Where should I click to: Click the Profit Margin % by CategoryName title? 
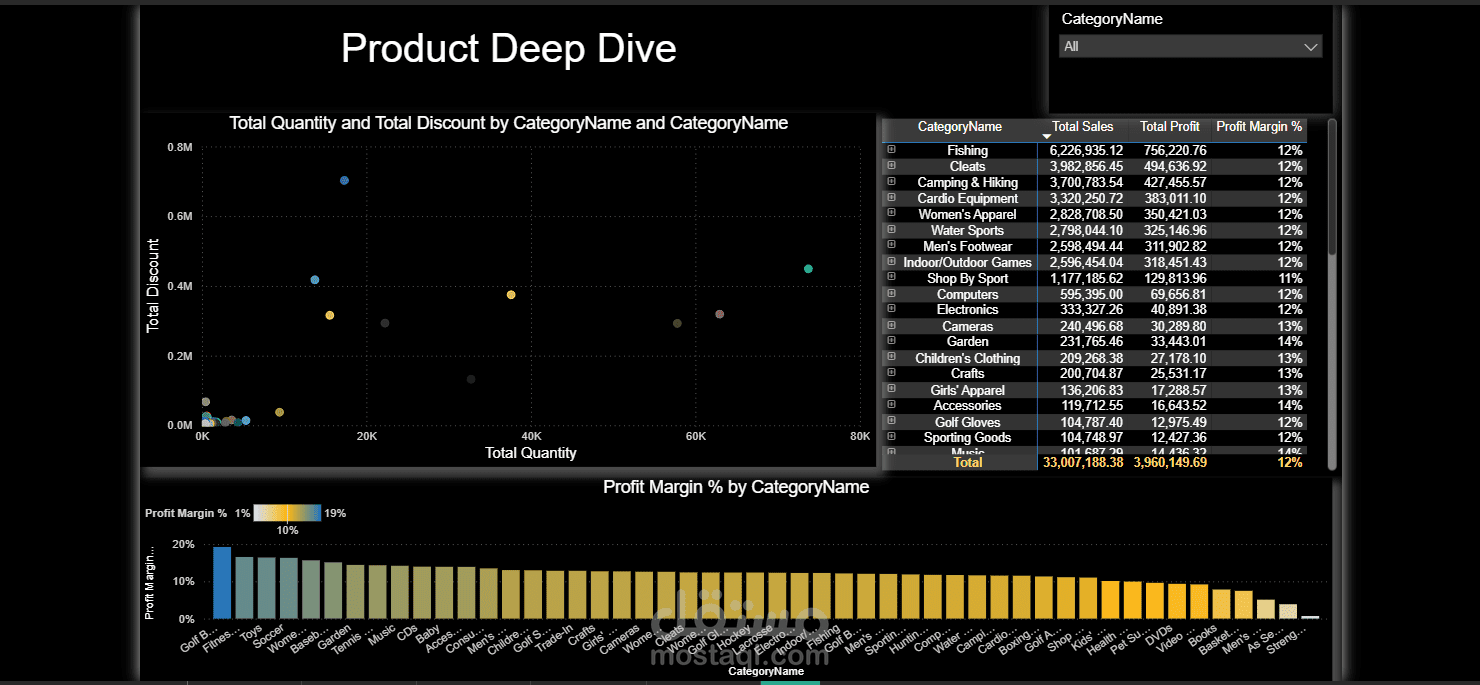(736, 487)
